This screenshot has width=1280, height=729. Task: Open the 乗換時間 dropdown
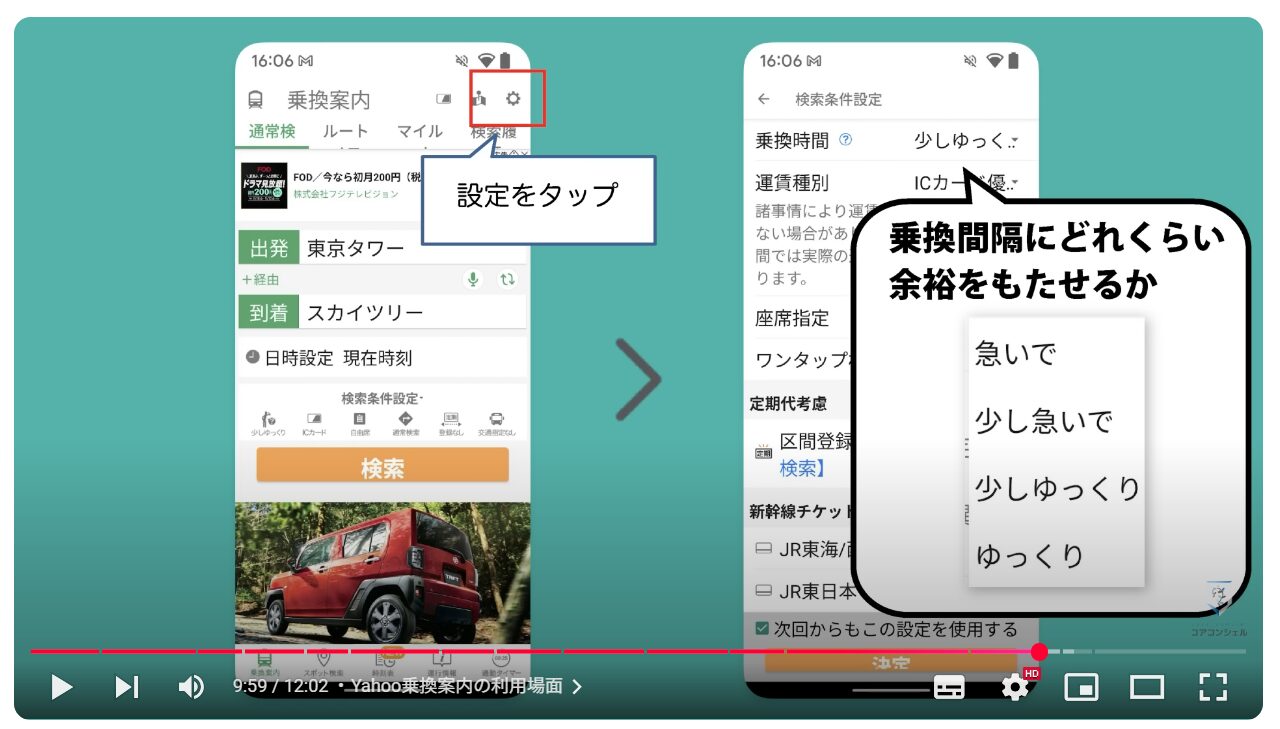tap(965, 141)
